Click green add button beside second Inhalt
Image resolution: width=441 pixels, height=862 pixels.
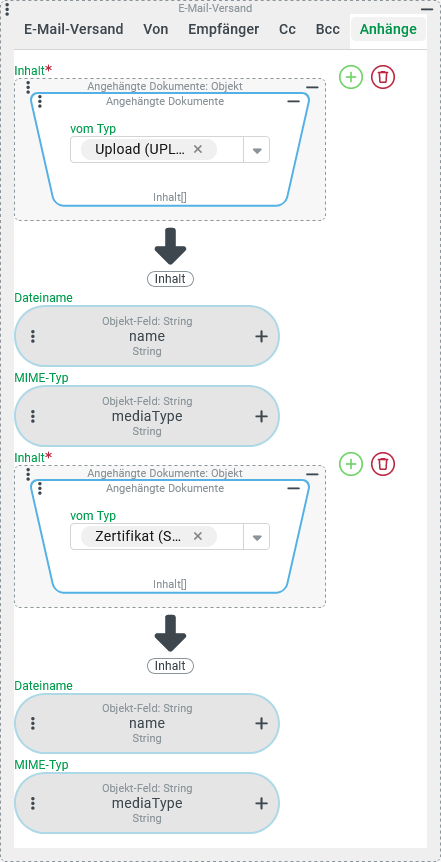[x=351, y=464]
